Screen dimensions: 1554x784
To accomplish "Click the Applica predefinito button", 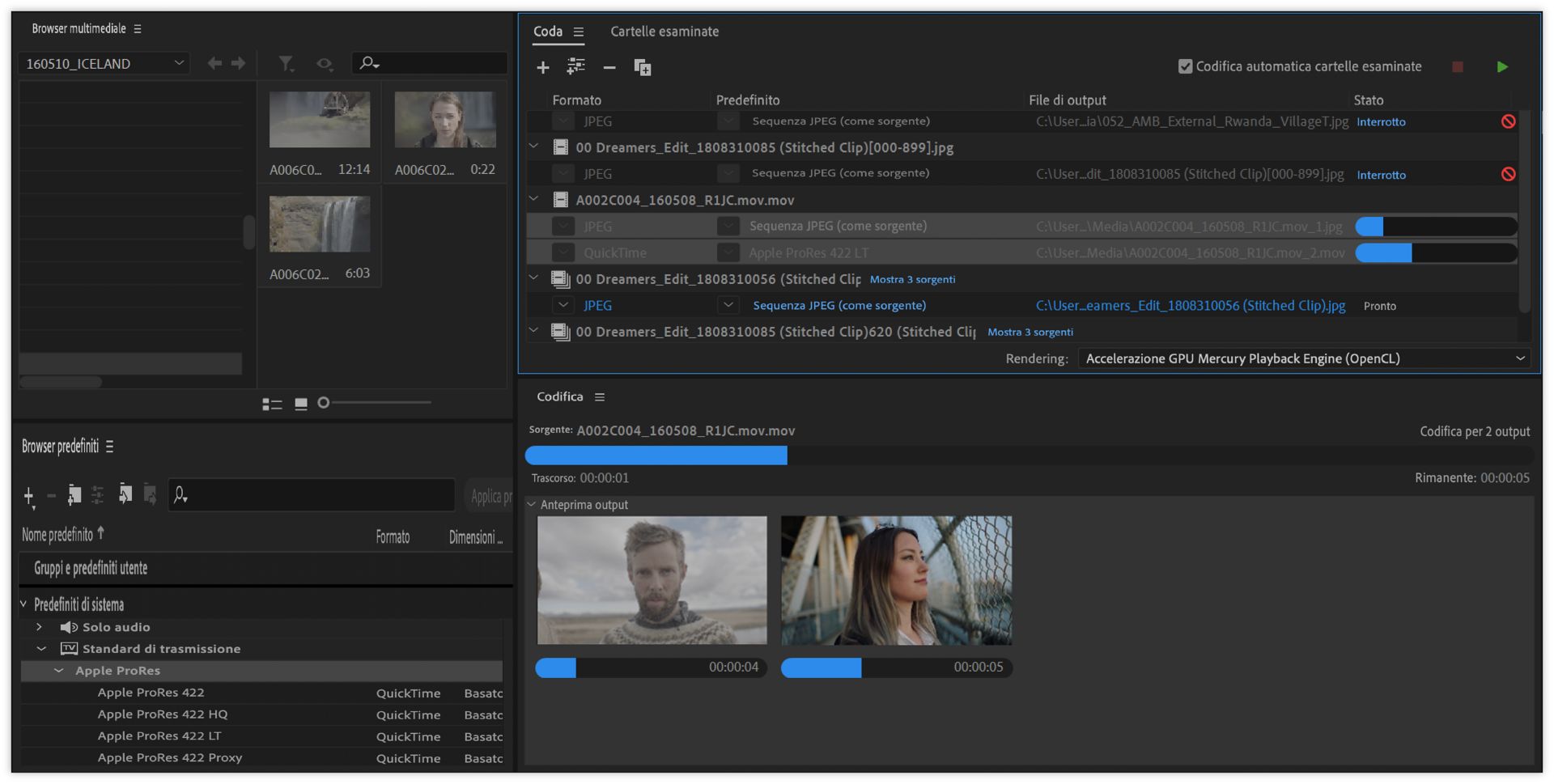I will (490, 496).
